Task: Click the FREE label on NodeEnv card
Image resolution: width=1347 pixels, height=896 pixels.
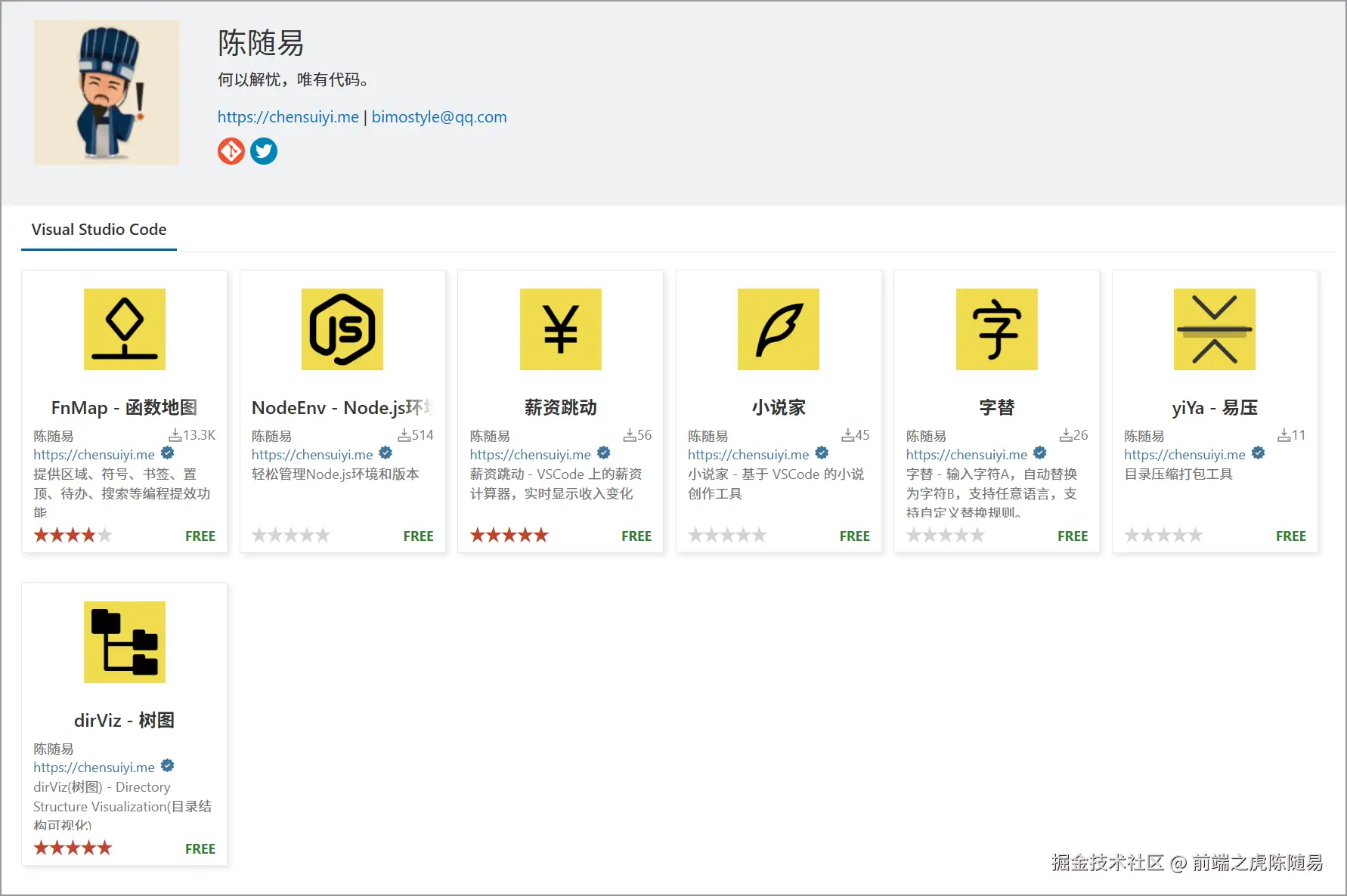Action: (419, 536)
